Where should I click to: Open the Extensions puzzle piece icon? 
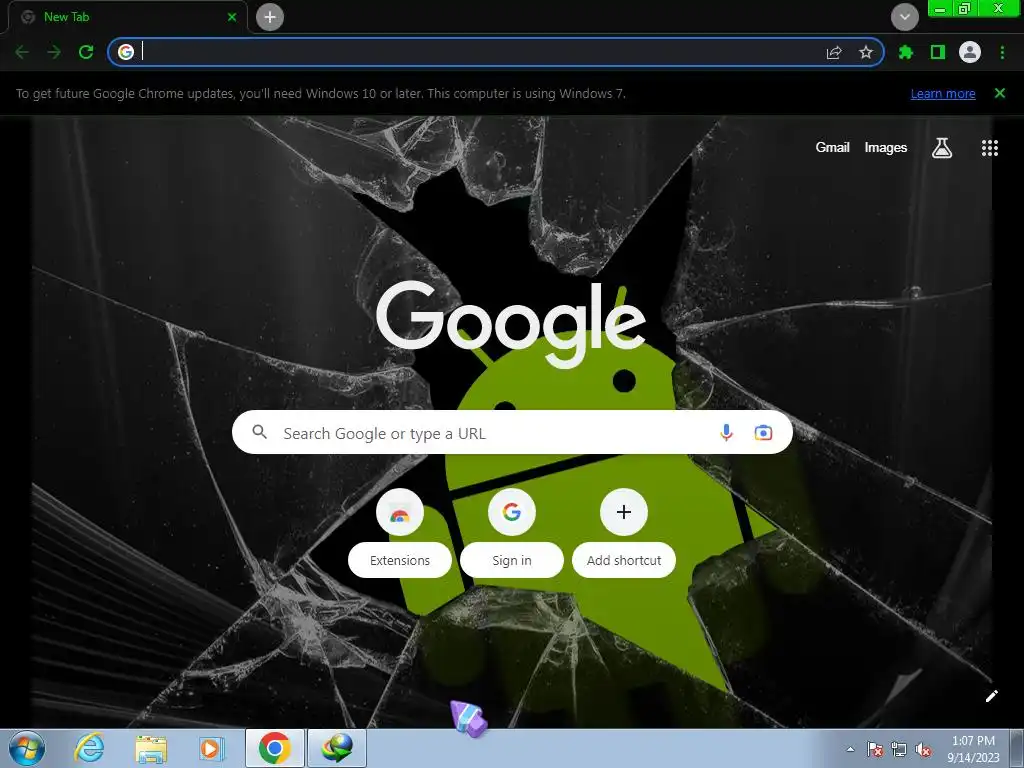pyautogui.click(x=906, y=52)
